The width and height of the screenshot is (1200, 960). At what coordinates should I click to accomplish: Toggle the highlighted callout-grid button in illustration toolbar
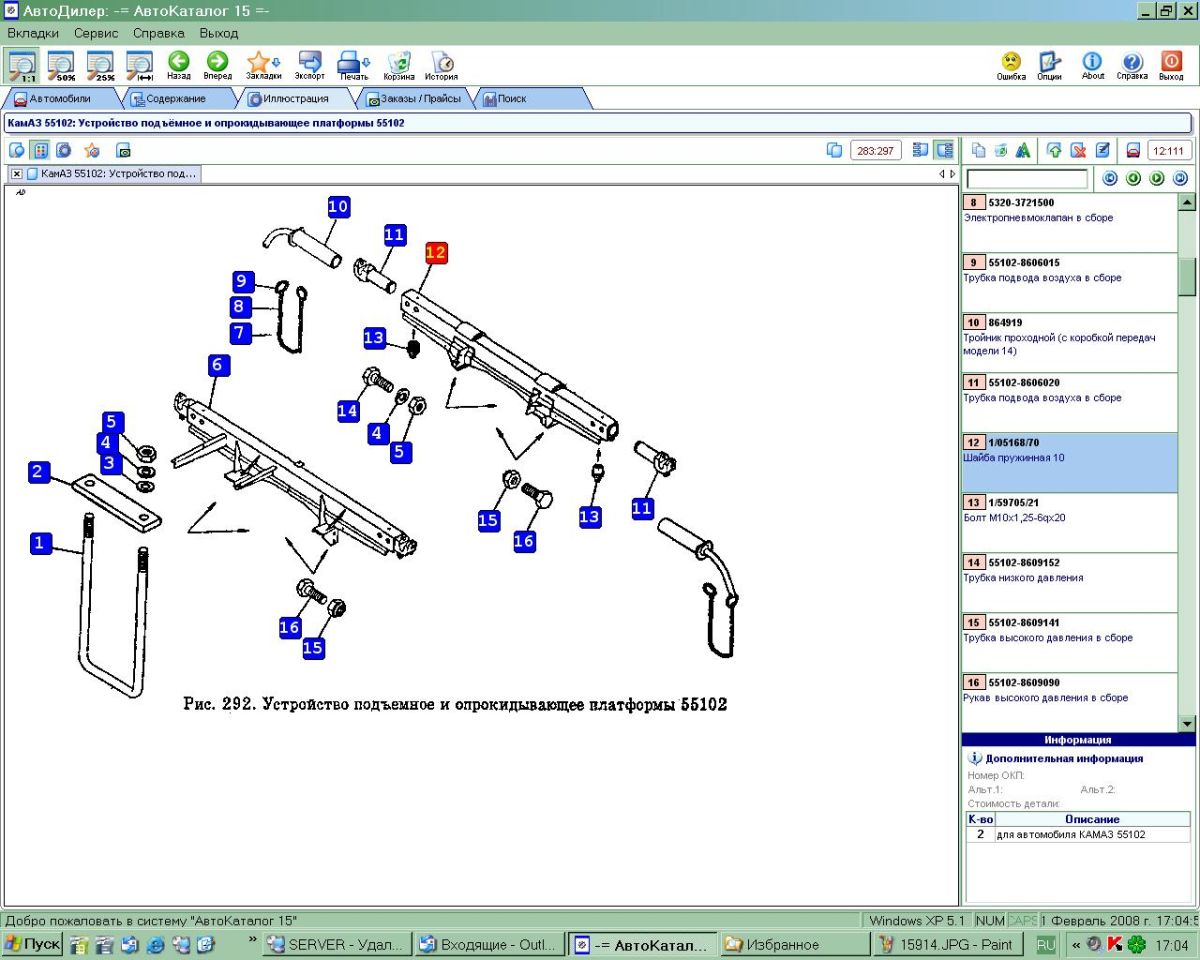[41, 150]
